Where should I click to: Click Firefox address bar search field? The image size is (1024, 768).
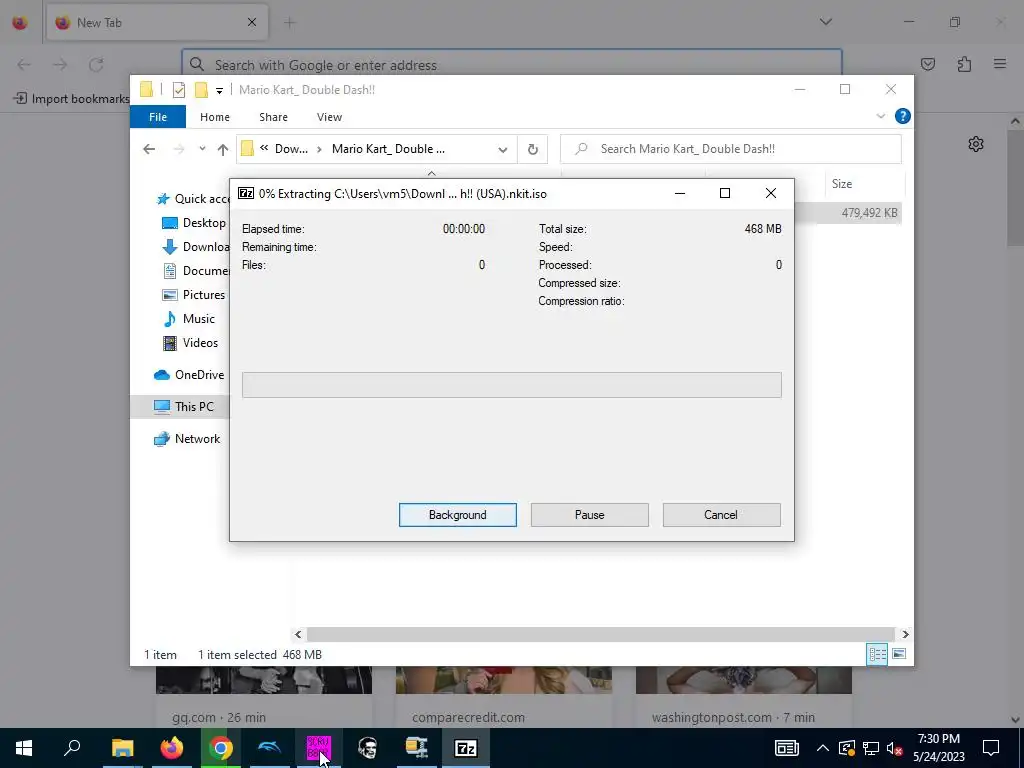pyautogui.click(x=511, y=65)
